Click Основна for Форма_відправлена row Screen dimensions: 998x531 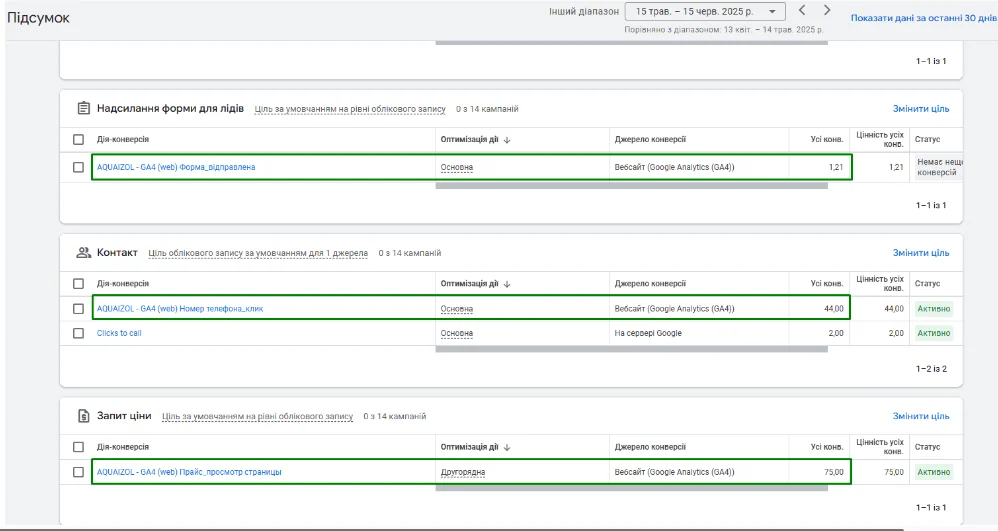point(456,167)
